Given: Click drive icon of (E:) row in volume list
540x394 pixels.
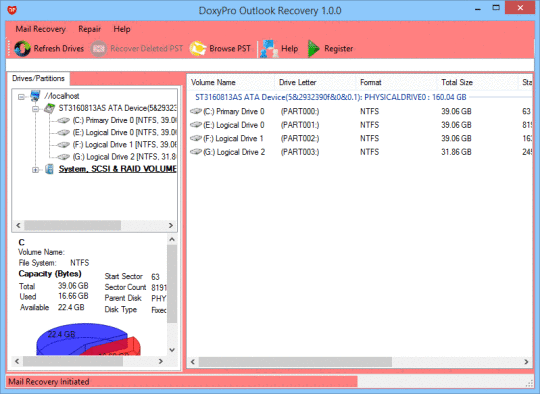Looking at the screenshot, I should (196, 125).
